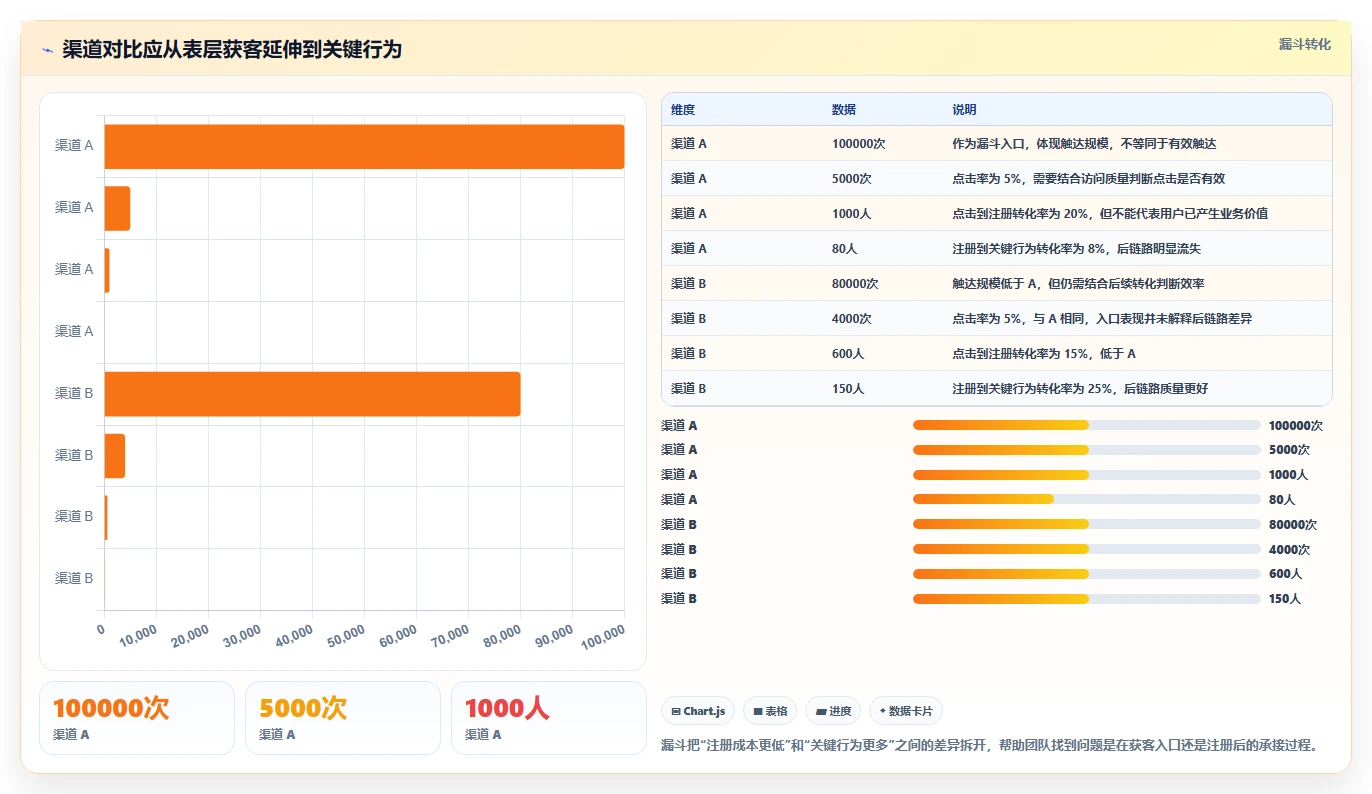
Task: Click table cell 4000次
Action: tap(852, 319)
